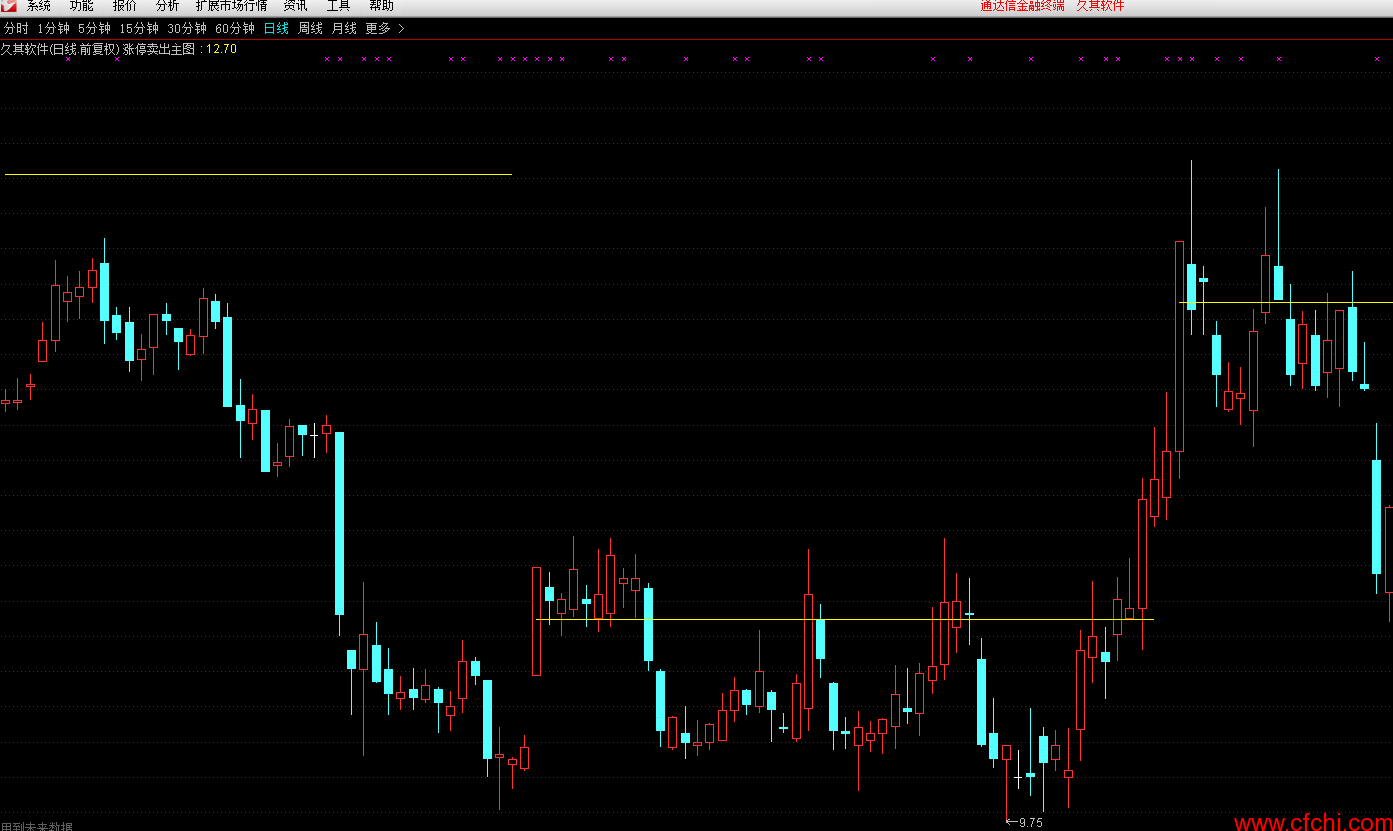Viewport: 1393px width, 831px height.
Task: Select the 15分钟 period tab
Action: coord(138,28)
